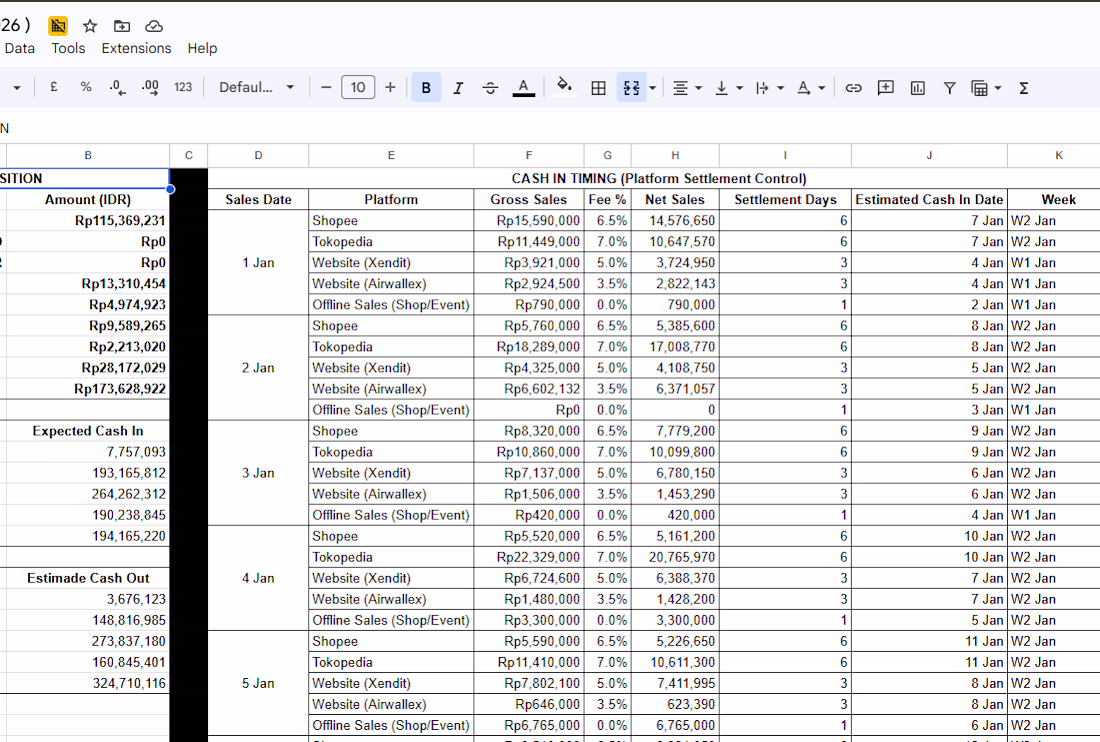Select column J header

(929, 155)
